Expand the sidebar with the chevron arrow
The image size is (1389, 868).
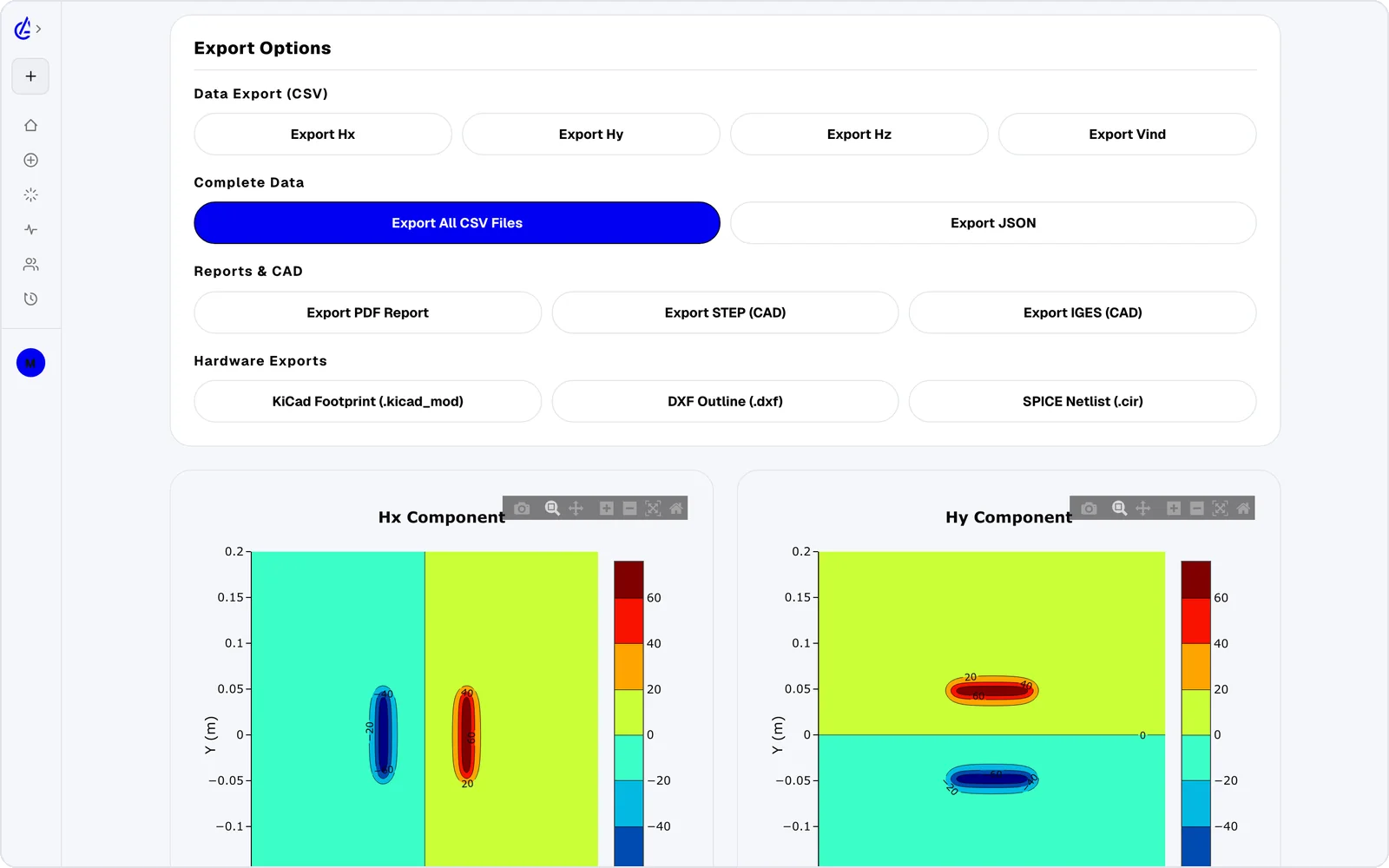pos(38,29)
